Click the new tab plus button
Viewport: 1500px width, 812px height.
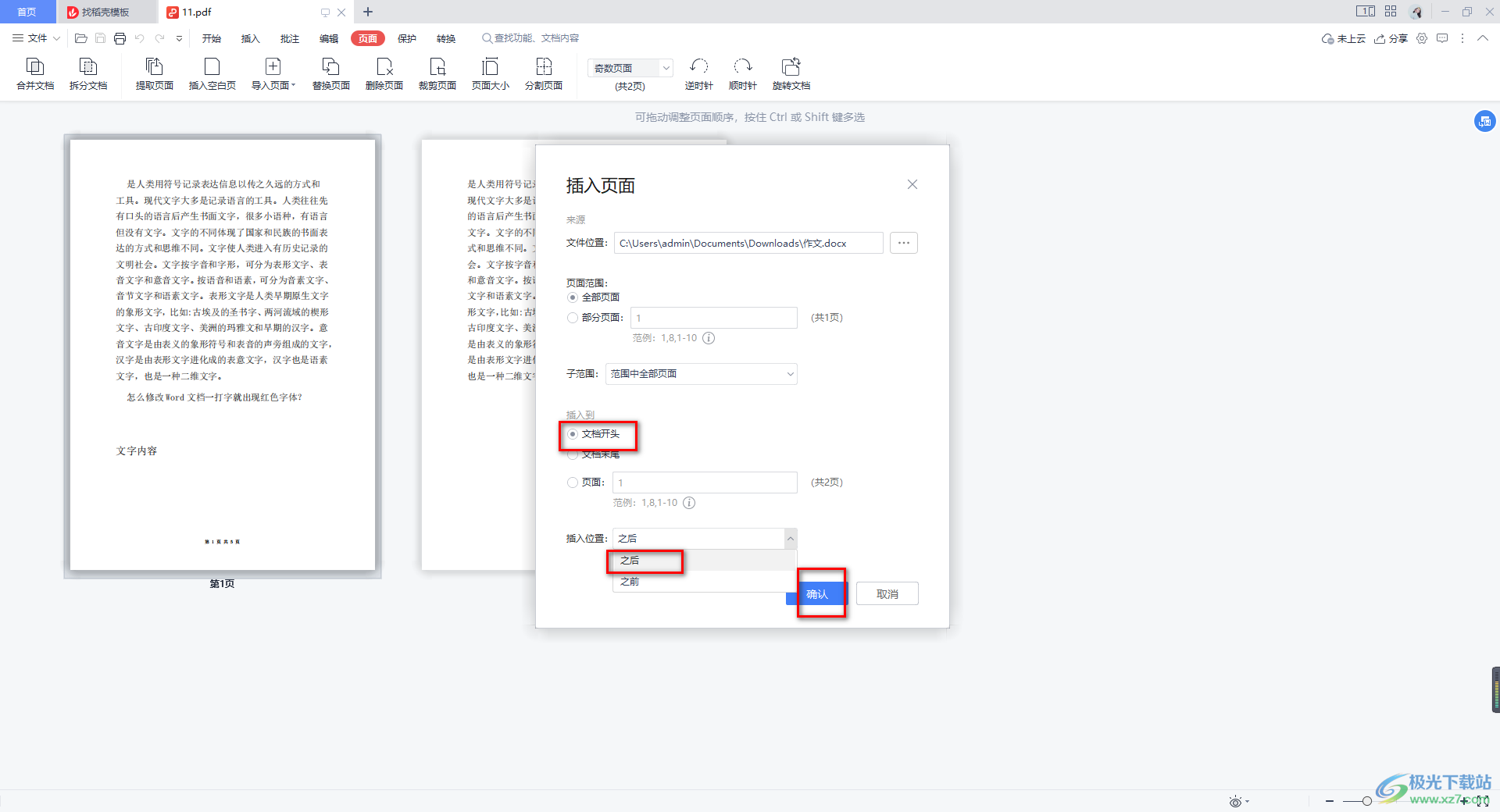tap(368, 12)
